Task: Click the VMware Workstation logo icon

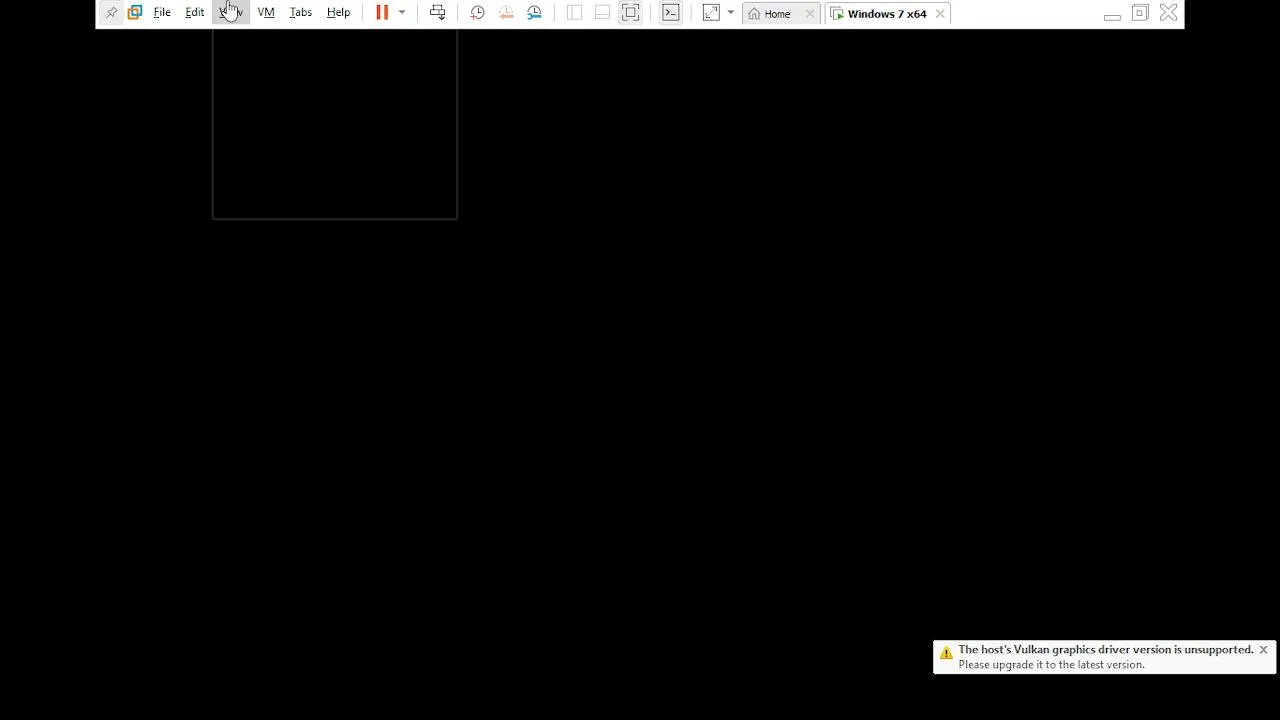Action: pos(135,13)
